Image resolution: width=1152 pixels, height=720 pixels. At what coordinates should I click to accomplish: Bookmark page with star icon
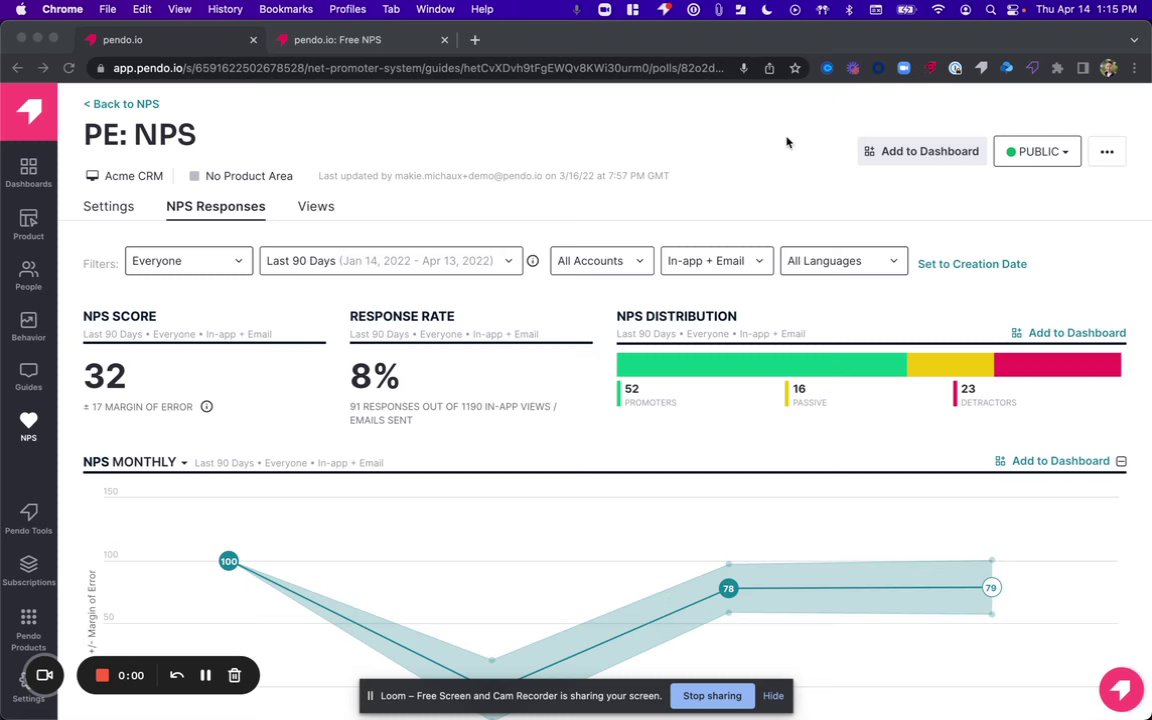click(795, 68)
